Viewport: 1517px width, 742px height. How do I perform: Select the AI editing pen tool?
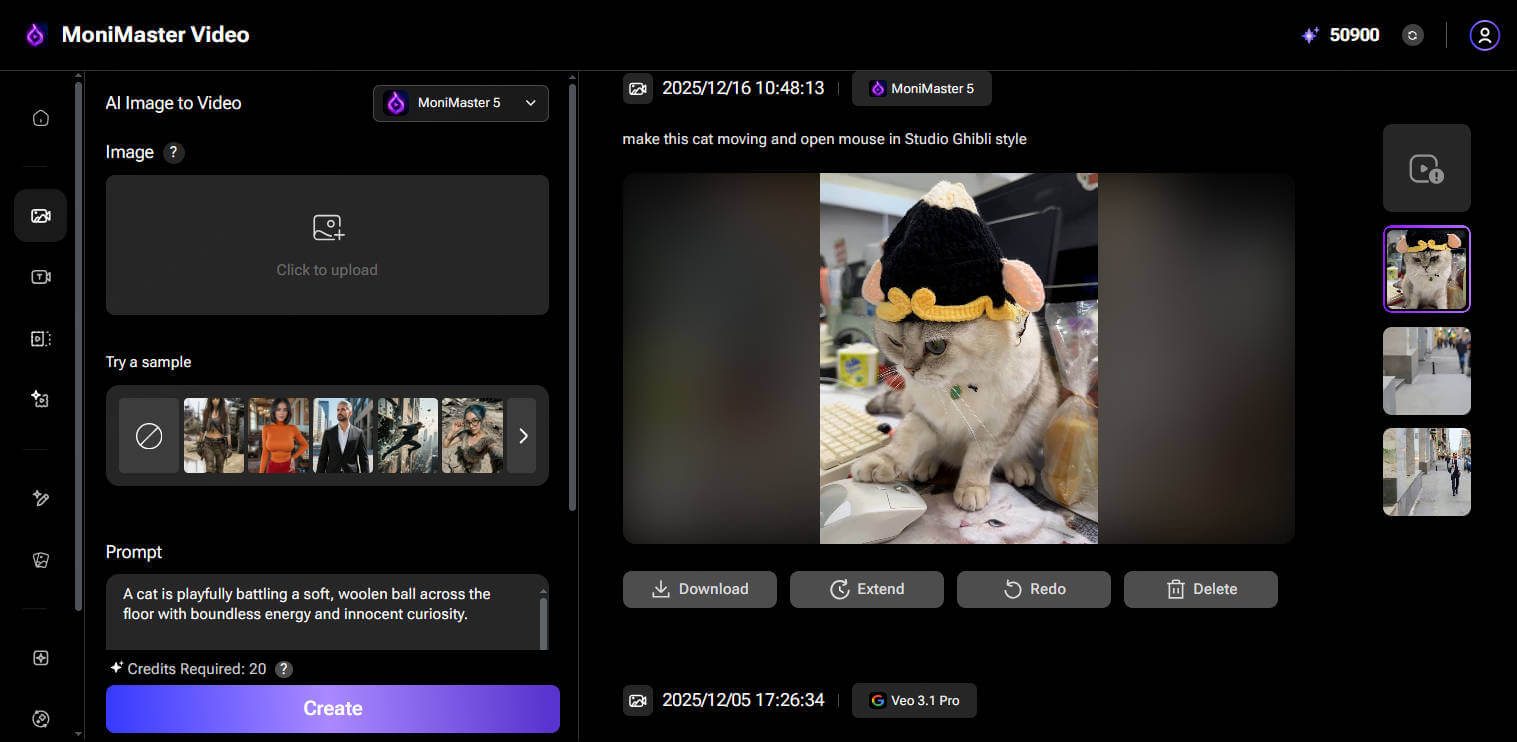click(x=40, y=498)
